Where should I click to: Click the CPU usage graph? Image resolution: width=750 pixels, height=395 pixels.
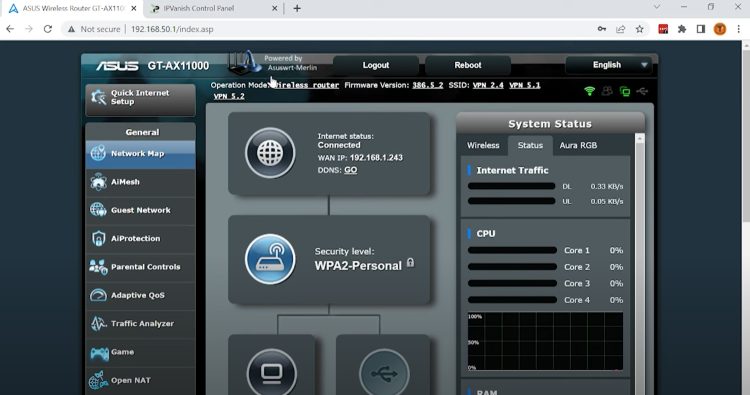(x=545, y=341)
